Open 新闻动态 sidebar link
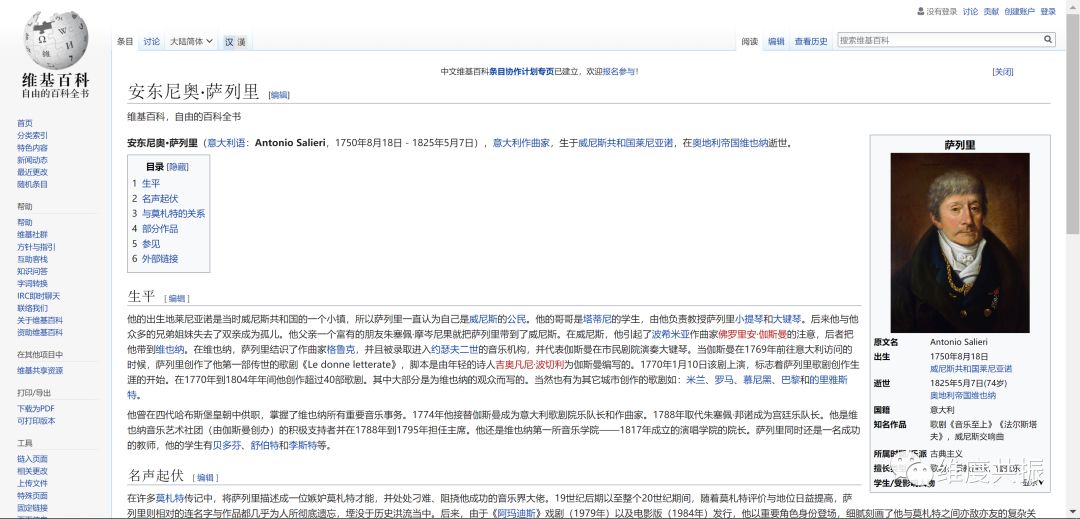 (32, 160)
